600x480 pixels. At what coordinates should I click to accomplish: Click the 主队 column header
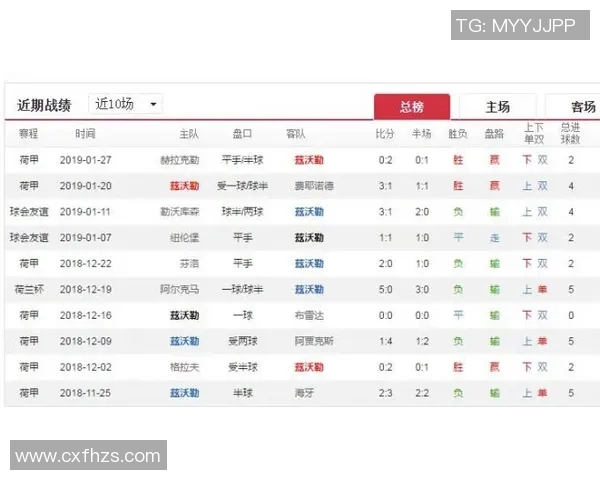189,134
